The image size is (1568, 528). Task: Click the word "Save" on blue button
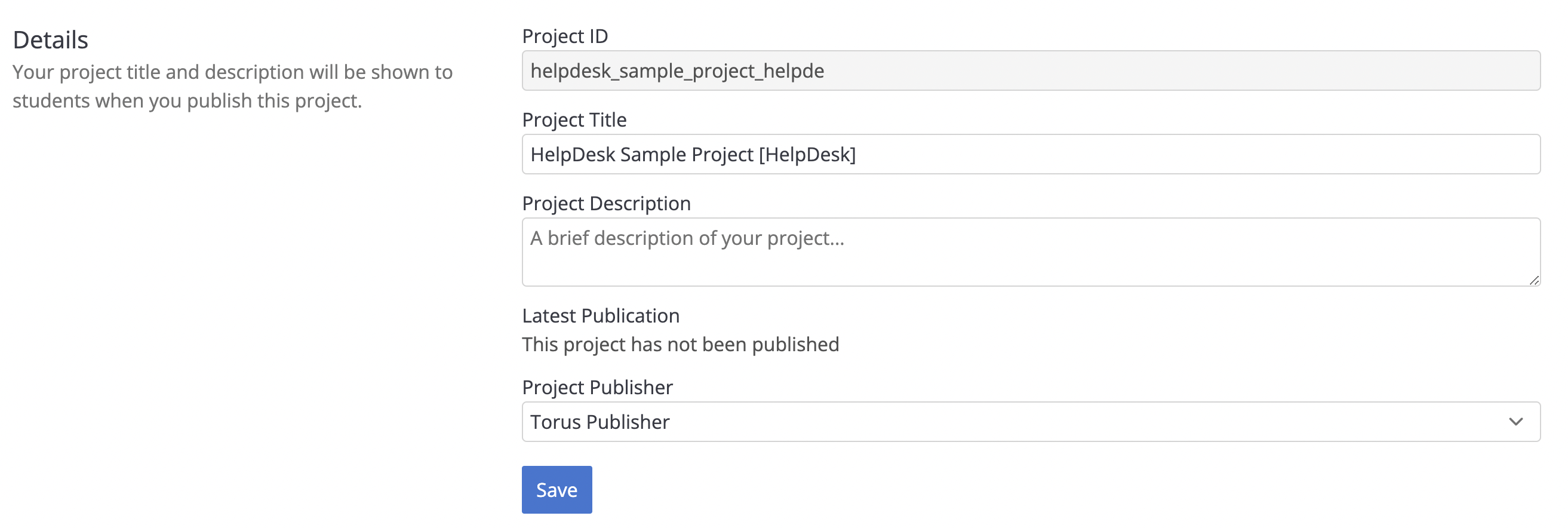pyautogui.click(x=557, y=490)
